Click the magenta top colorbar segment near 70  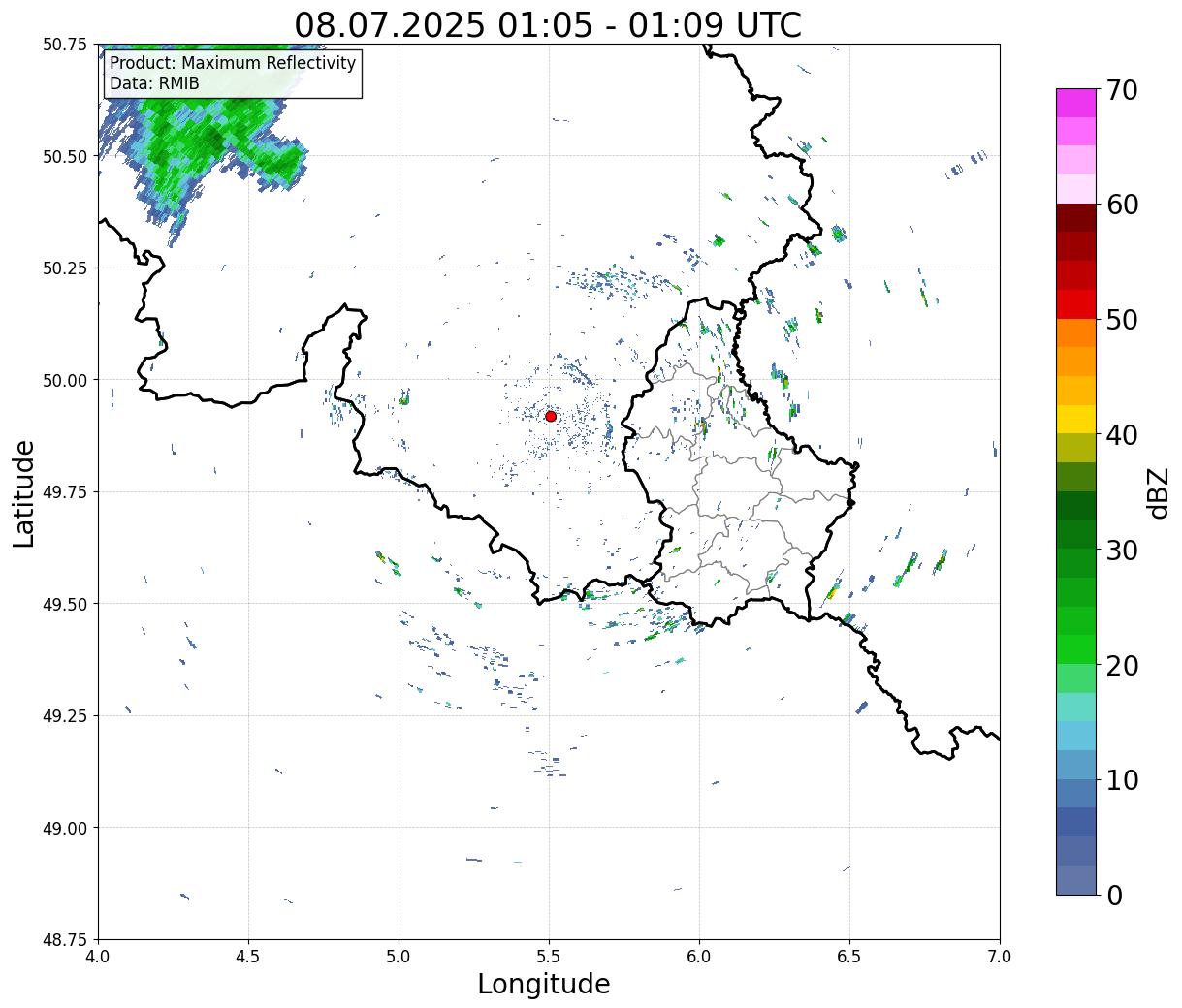tap(1075, 103)
